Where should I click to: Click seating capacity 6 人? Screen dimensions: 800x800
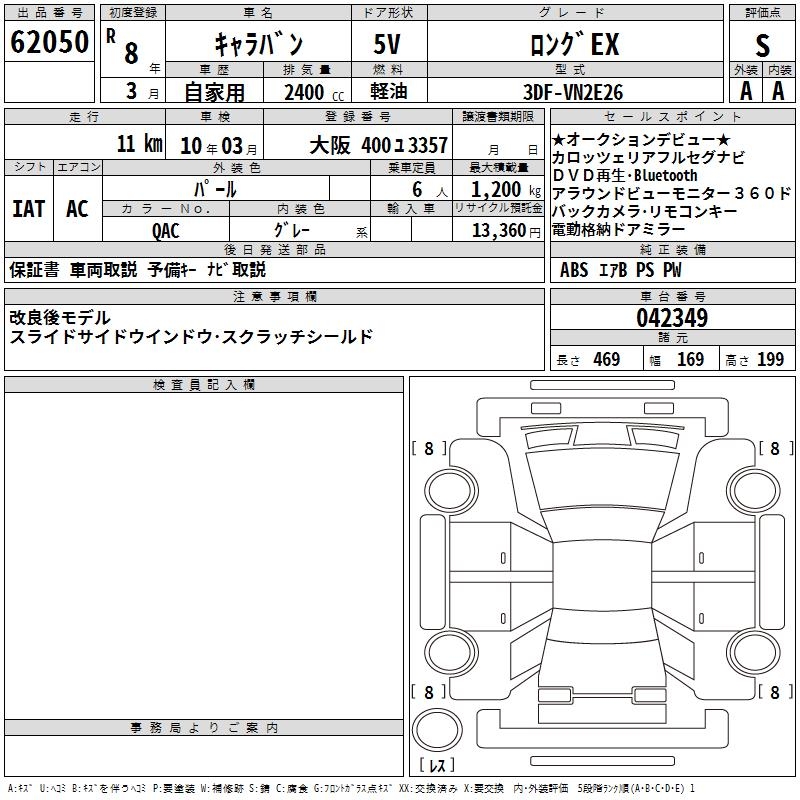click(430, 190)
